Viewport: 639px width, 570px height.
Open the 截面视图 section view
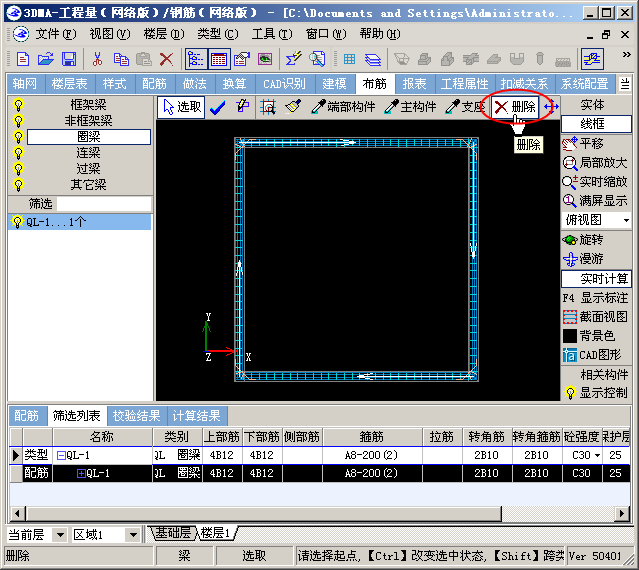[x=596, y=317]
